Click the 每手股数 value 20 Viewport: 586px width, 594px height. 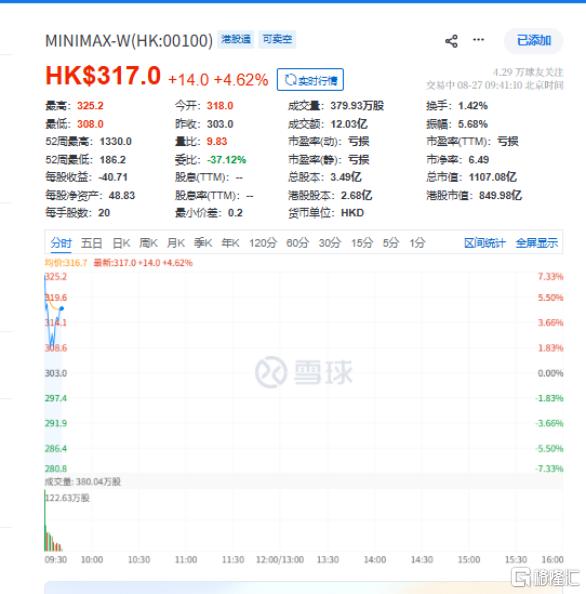(x=104, y=213)
